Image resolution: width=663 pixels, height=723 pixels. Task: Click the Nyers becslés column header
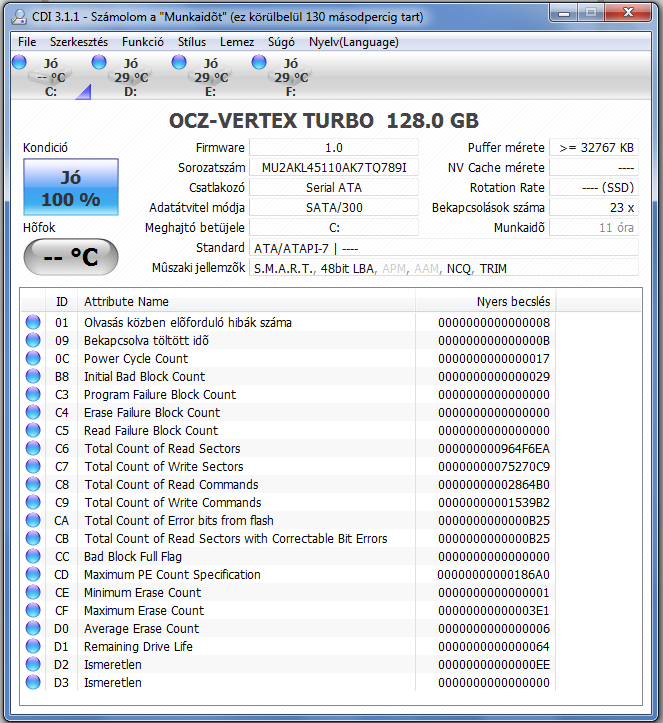point(485,302)
